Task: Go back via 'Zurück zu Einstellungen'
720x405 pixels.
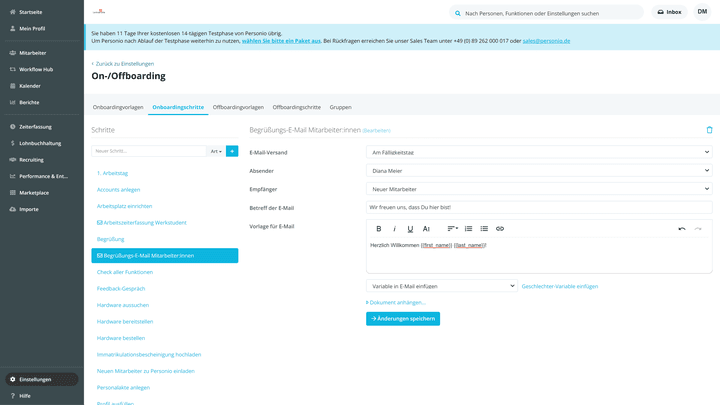Action: pyautogui.click(x=123, y=64)
